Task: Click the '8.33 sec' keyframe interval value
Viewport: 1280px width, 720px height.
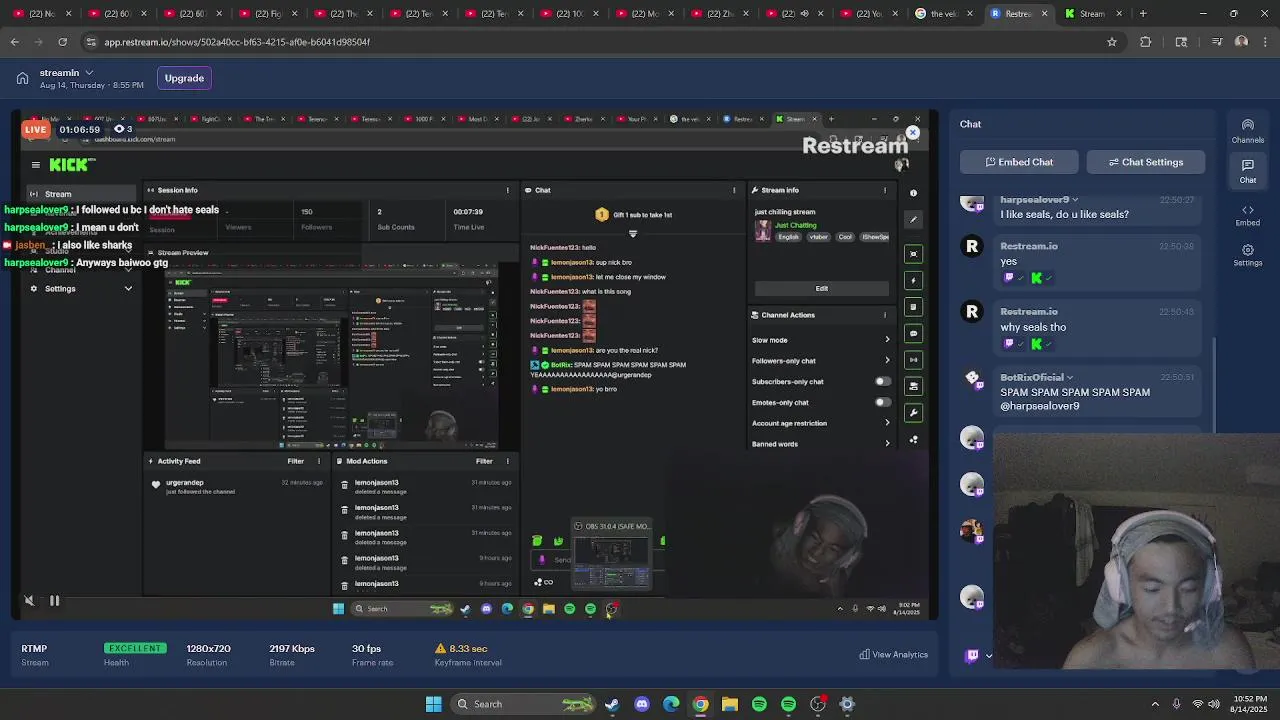Action: point(468,648)
